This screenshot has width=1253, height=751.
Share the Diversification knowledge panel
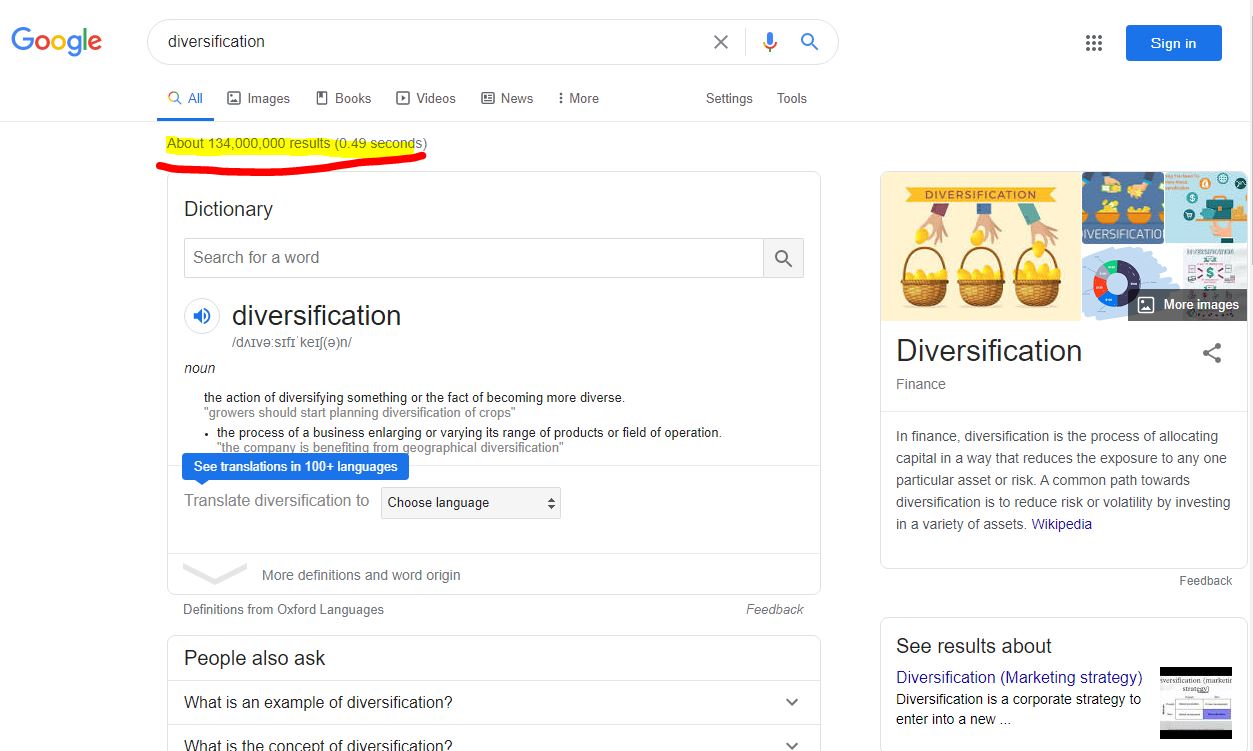pos(1212,352)
